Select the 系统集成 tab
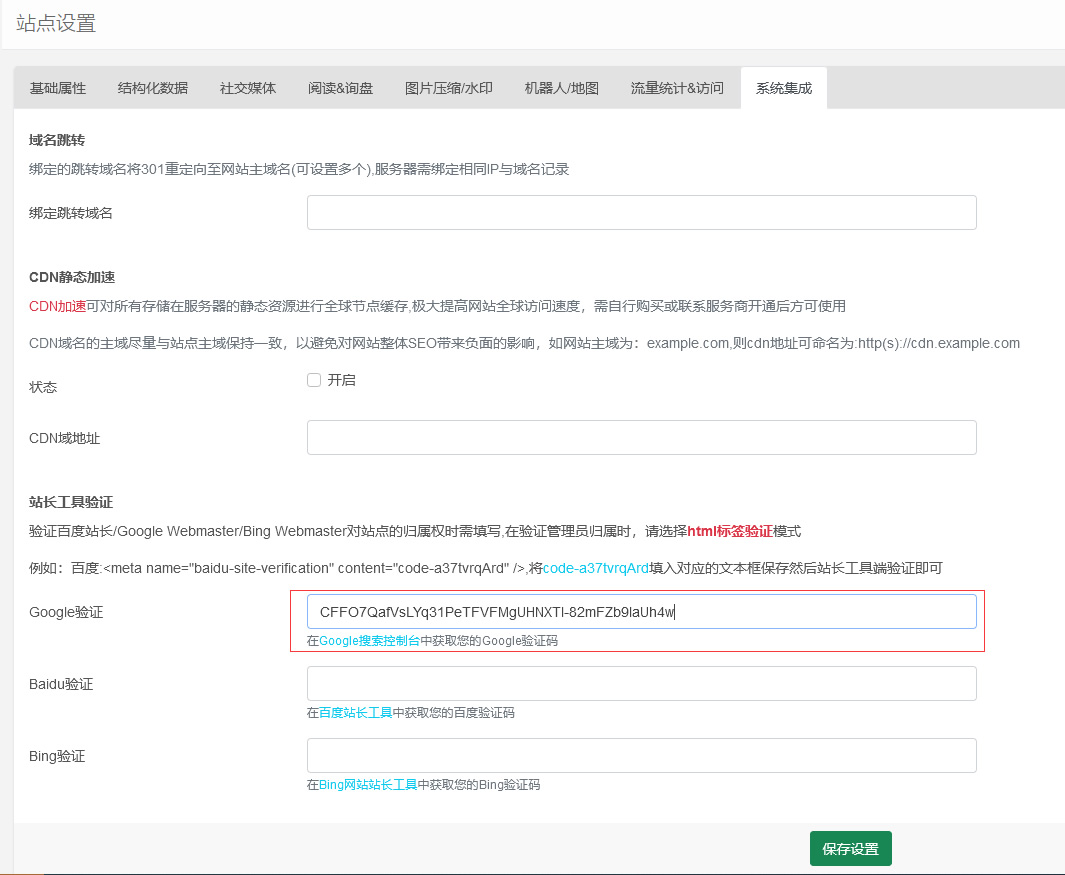This screenshot has height=875, width=1065. click(x=784, y=88)
